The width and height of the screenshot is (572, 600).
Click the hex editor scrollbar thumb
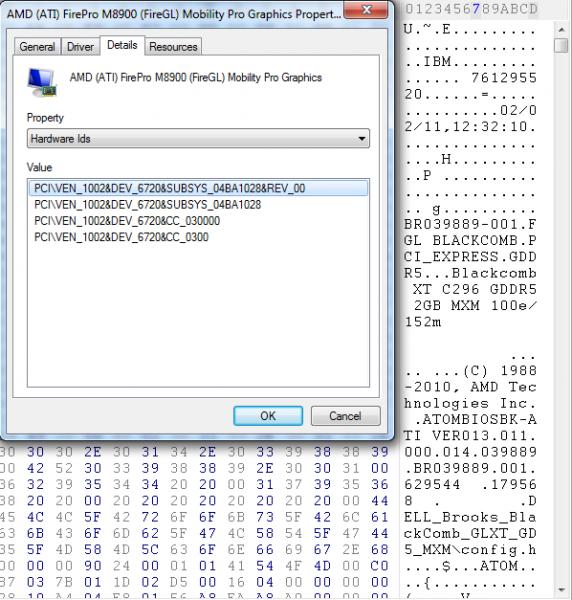(561, 45)
